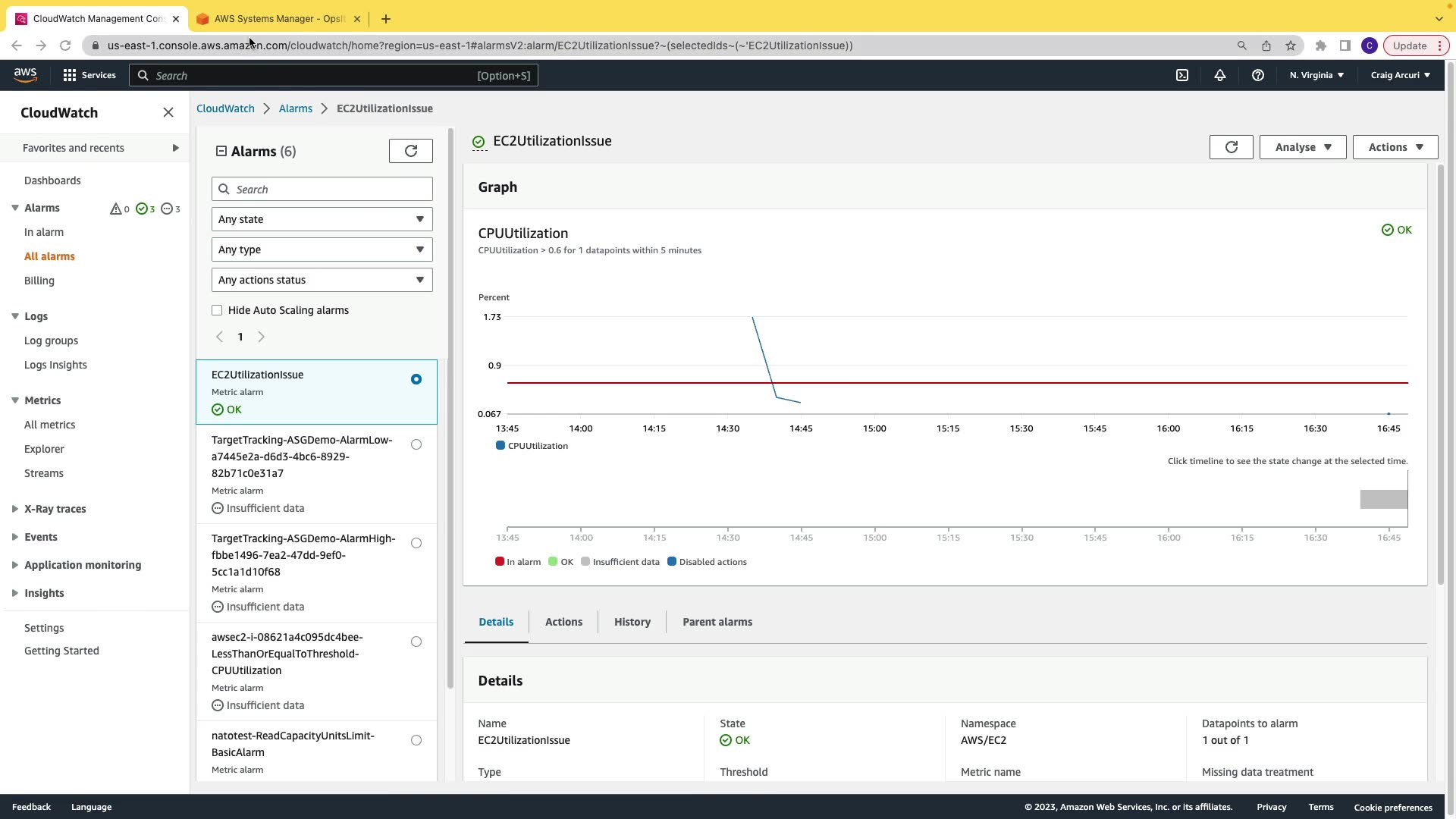This screenshot has height=819, width=1456.
Task: Refresh the alarms list
Action: [x=411, y=151]
